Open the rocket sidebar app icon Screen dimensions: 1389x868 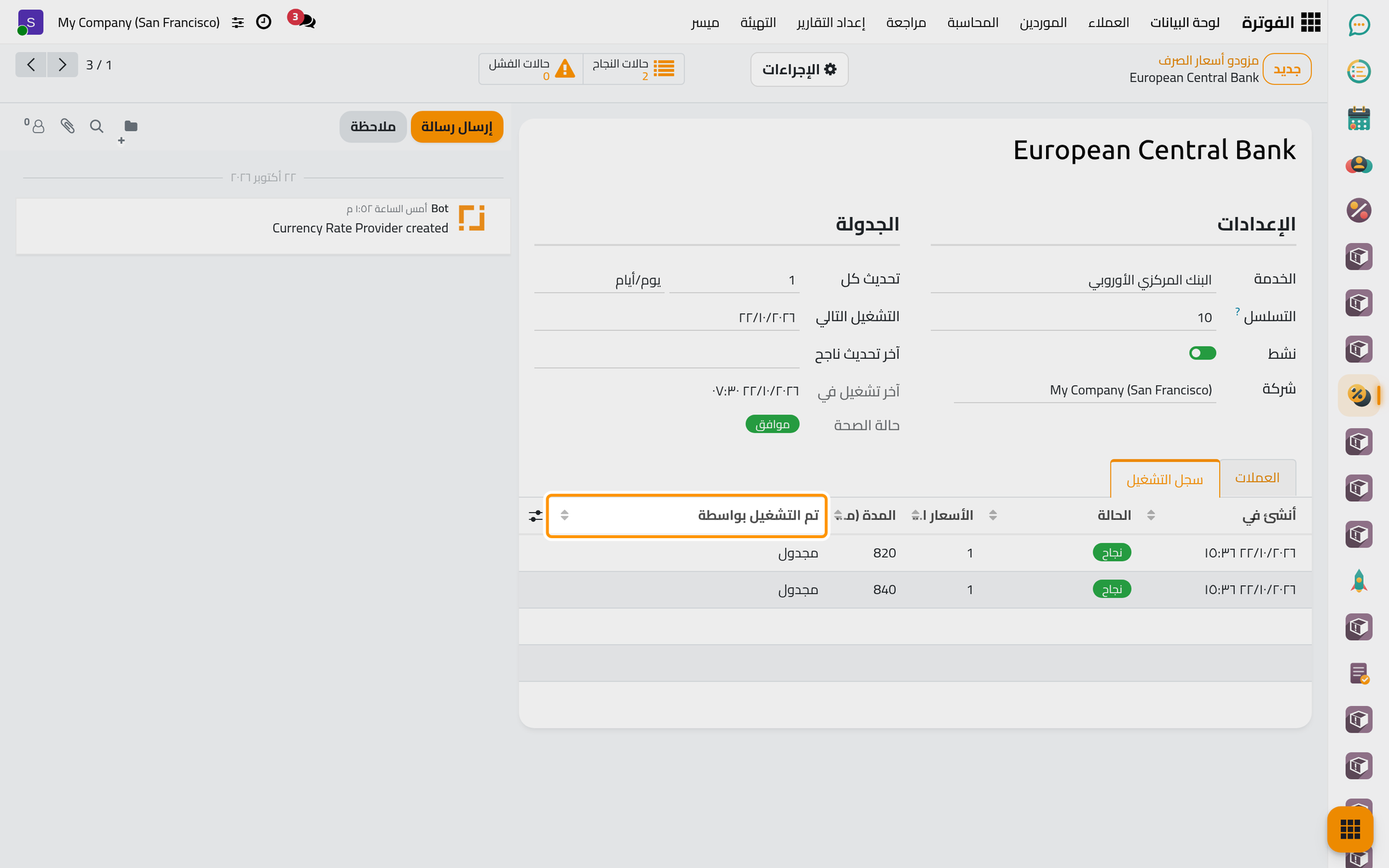click(1359, 581)
